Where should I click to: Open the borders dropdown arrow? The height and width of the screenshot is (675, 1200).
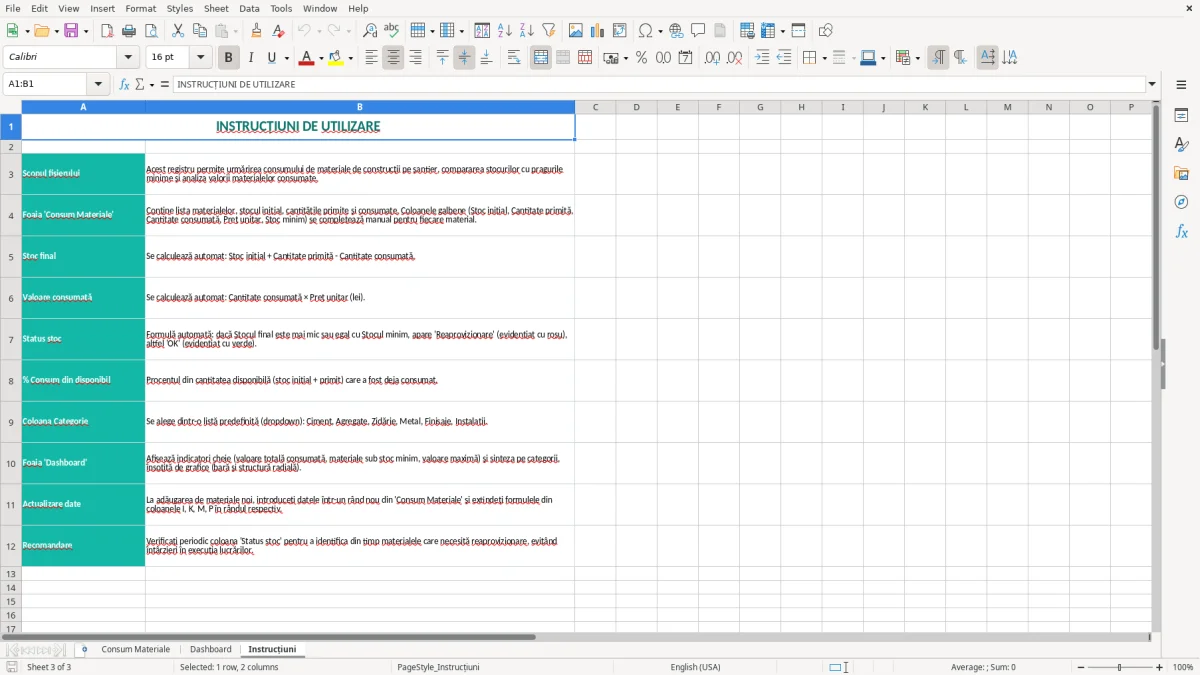(823, 58)
